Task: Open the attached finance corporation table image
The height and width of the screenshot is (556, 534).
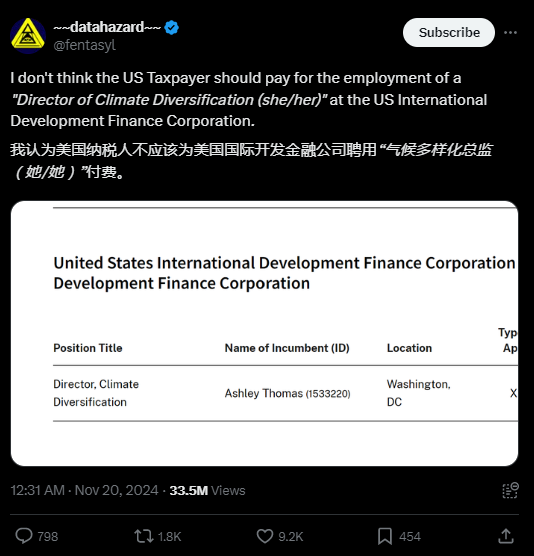Action: pyautogui.click(x=265, y=333)
